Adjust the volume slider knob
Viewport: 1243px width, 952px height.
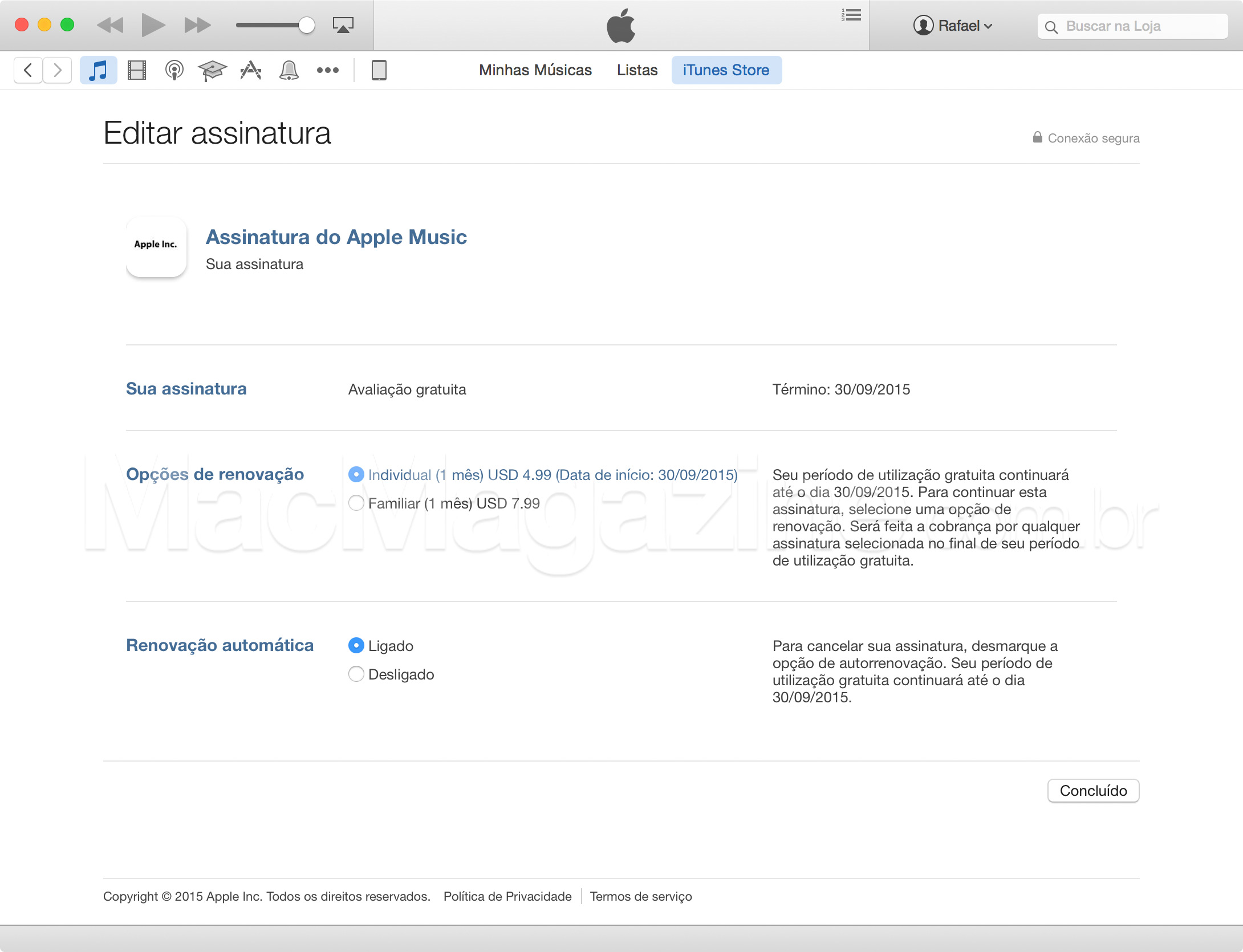pyautogui.click(x=307, y=25)
